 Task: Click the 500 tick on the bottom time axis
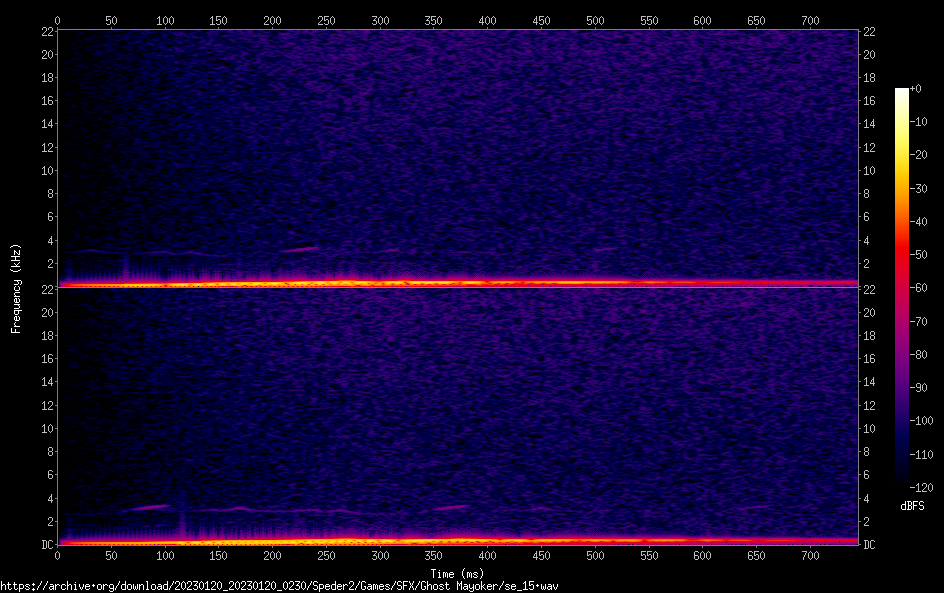(595, 556)
